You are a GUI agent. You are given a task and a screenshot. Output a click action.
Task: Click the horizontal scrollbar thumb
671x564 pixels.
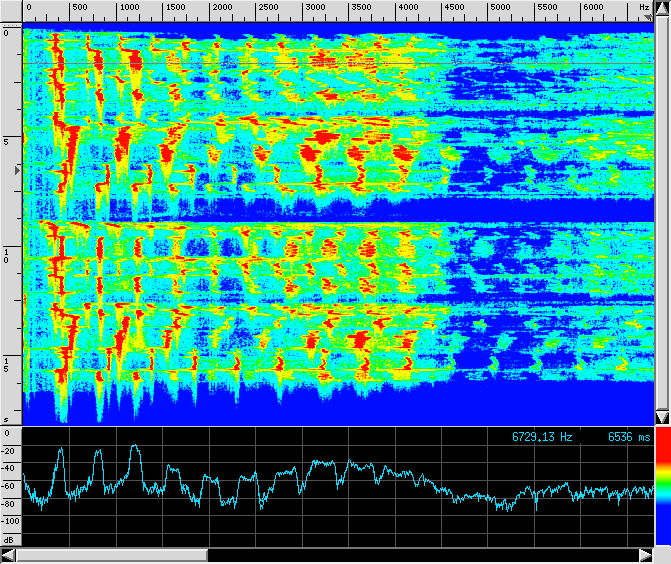click(112, 555)
